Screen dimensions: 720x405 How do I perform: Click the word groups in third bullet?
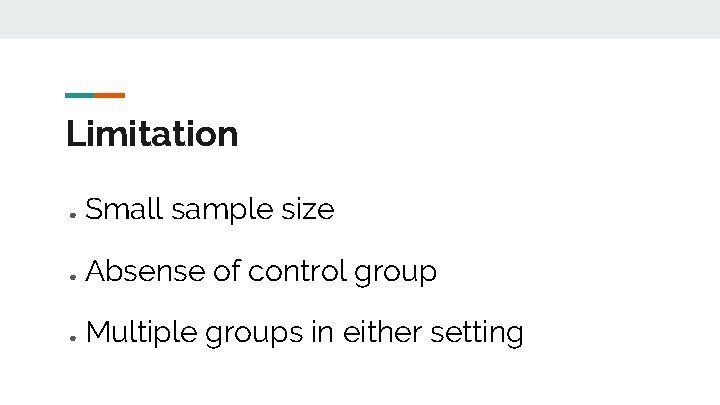click(254, 334)
